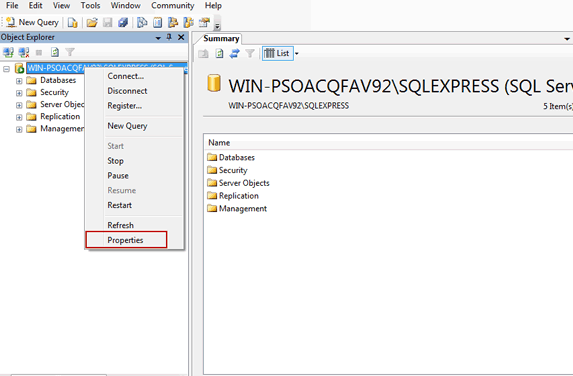Expand the Security tree node
This screenshot has width=573, height=376.
19,93
